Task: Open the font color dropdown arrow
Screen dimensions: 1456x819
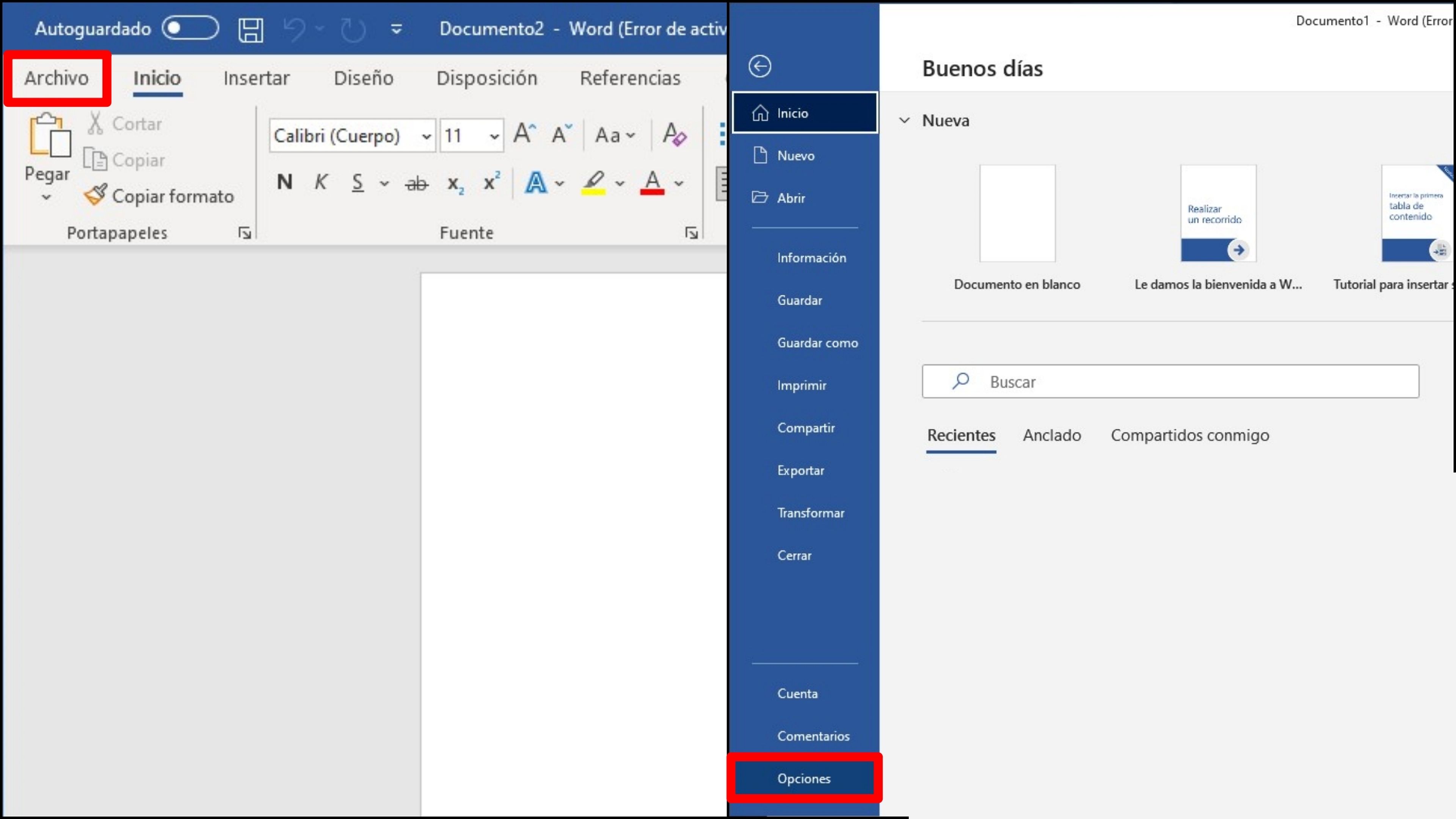Action: tap(679, 183)
